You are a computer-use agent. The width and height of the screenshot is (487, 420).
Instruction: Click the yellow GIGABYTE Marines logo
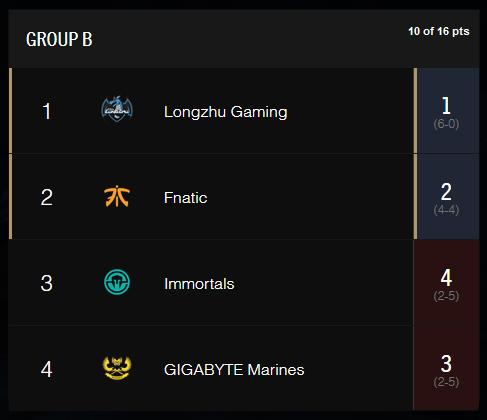click(x=117, y=368)
